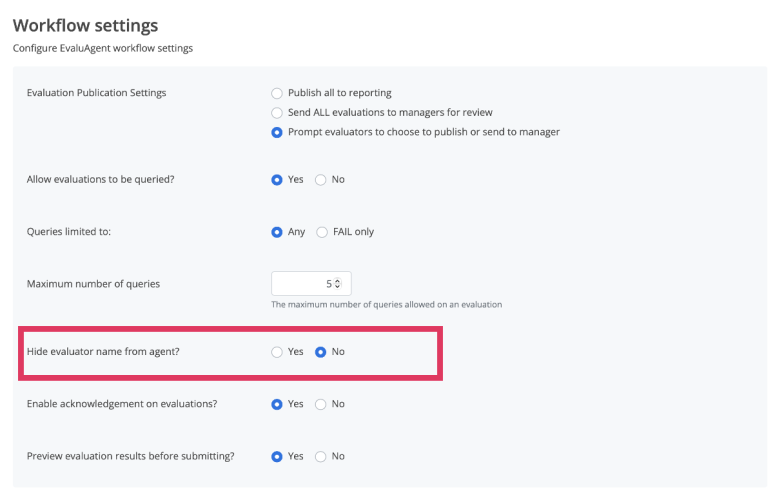Enable acknowledgement on evaluations with Yes
The width and height of the screenshot is (784, 500).
(x=278, y=404)
